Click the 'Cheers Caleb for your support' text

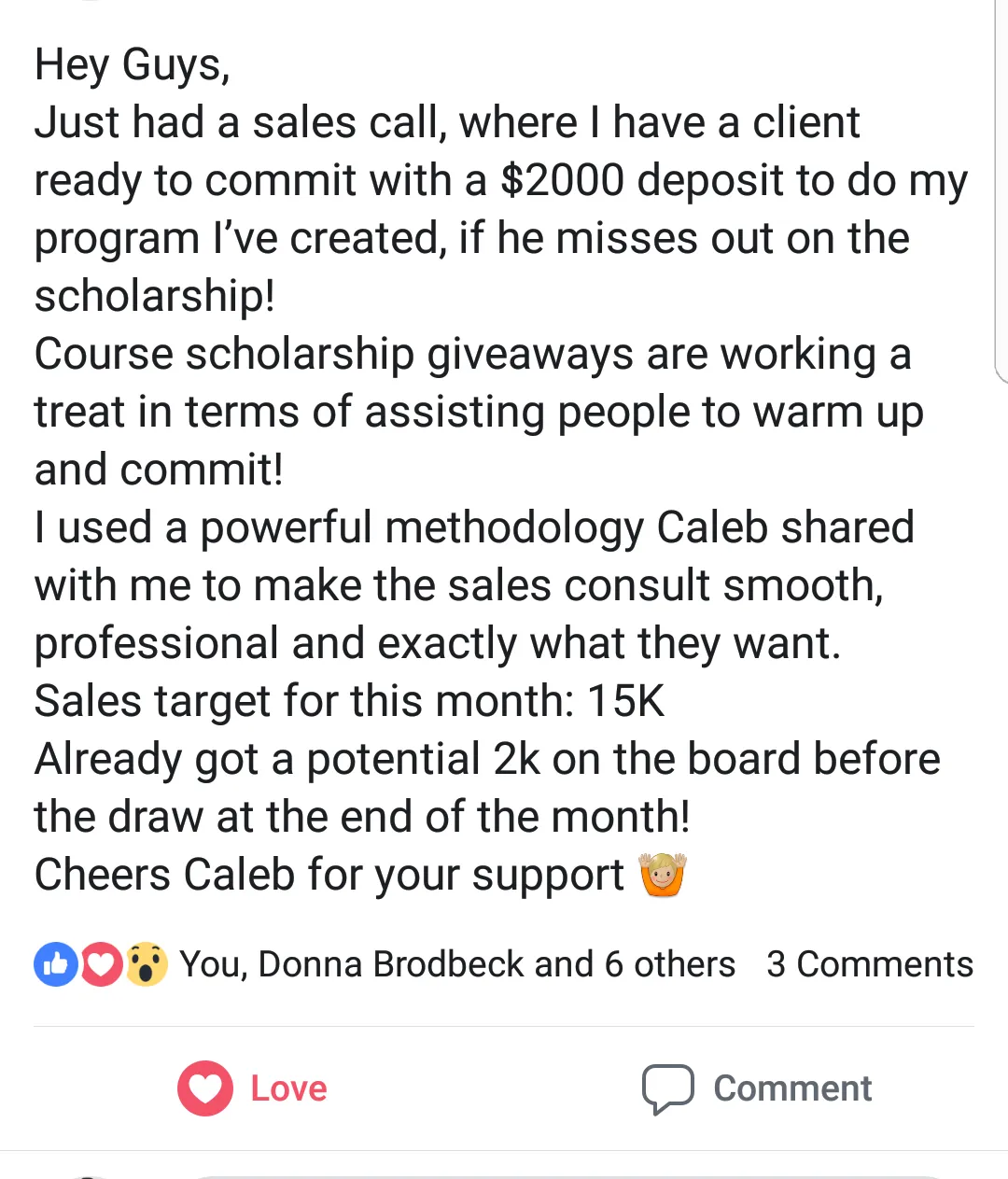click(x=329, y=876)
